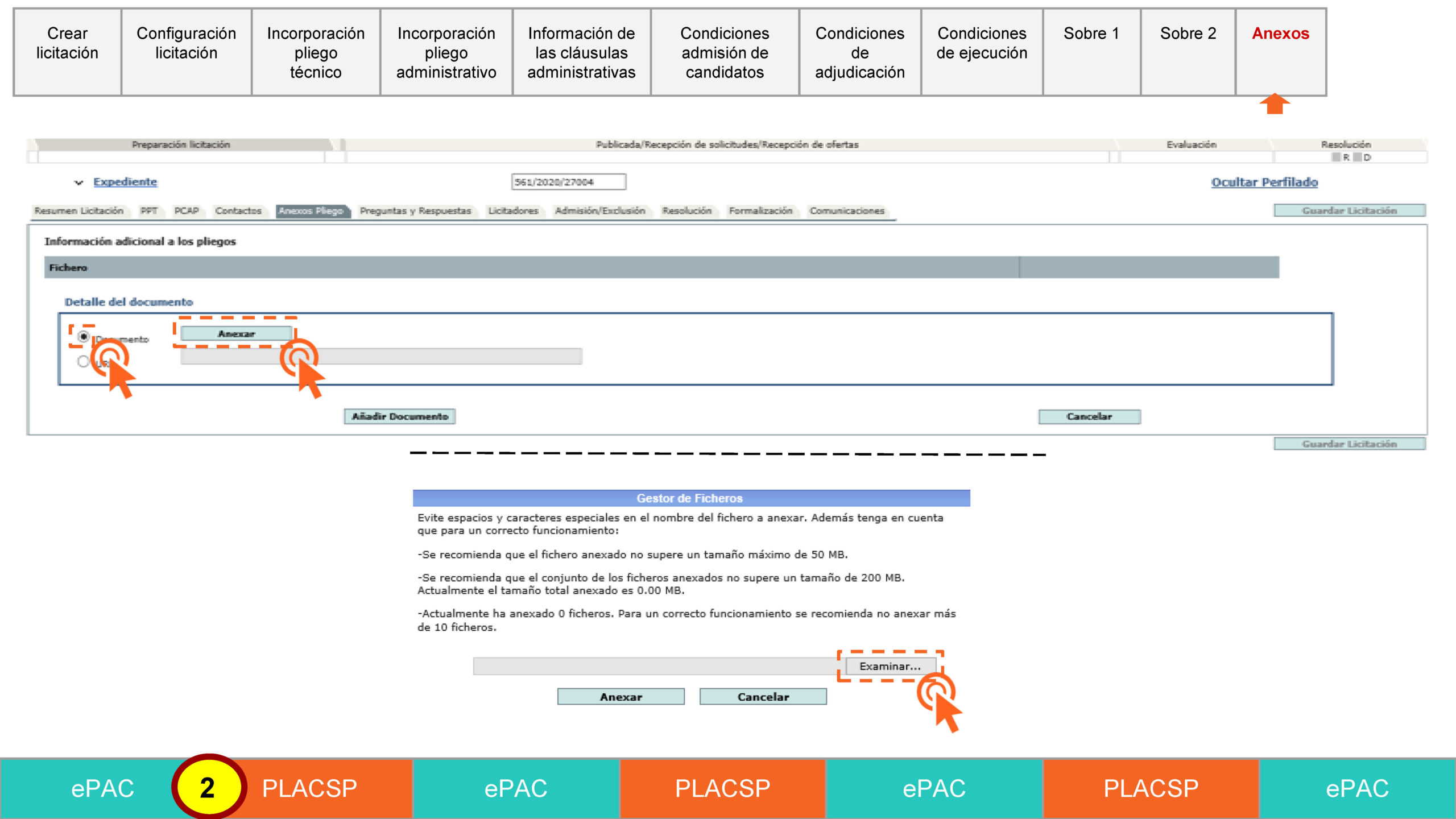Click Anexar in the Gestor de Ficheros dialog
Image resolution: width=1456 pixels, height=819 pixels.
621,697
